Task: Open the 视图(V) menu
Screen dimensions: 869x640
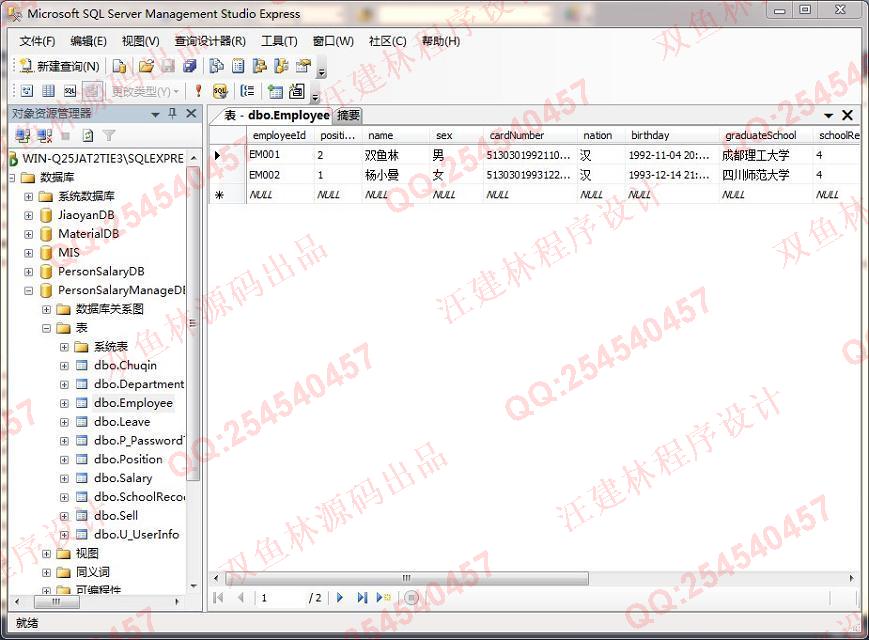Action: click(141, 41)
